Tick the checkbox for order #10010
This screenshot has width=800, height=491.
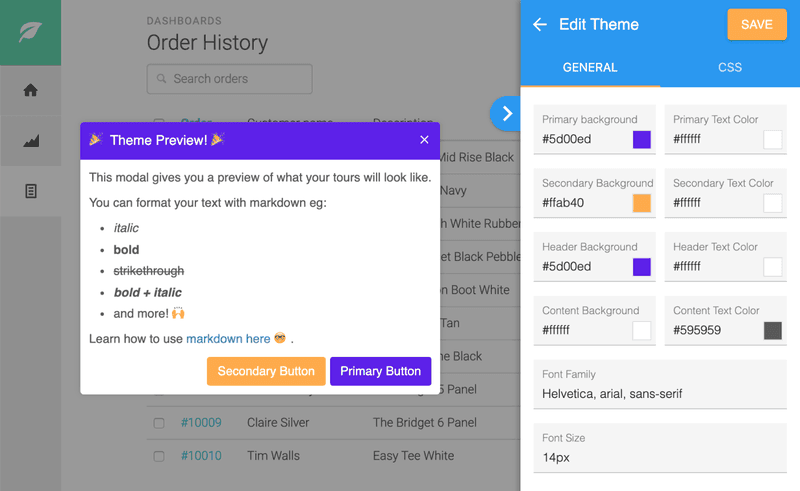[x=159, y=456]
